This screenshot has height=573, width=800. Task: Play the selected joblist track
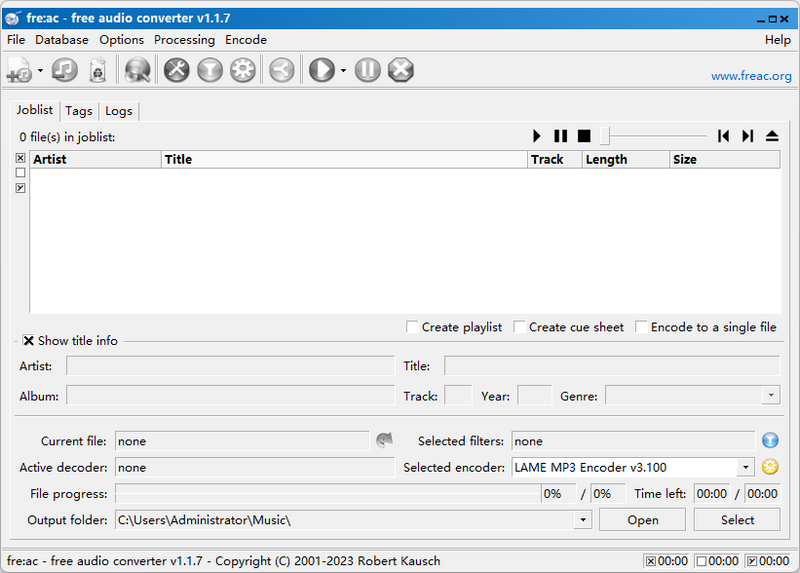click(536, 136)
